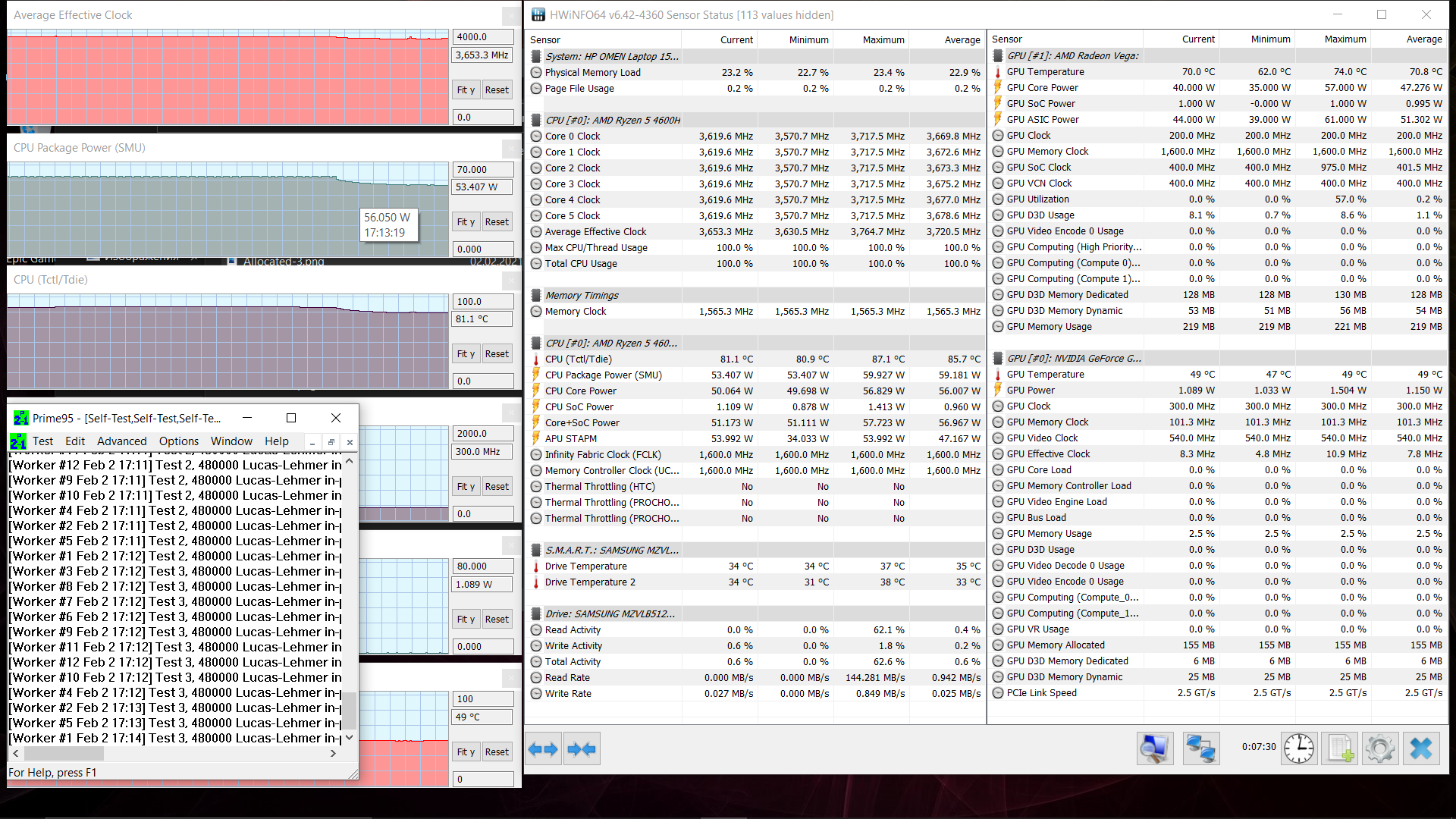The width and height of the screenshot is (1456, 819).
Task: Open the Help menu in Prime95
Action: [x=277, y=441]
